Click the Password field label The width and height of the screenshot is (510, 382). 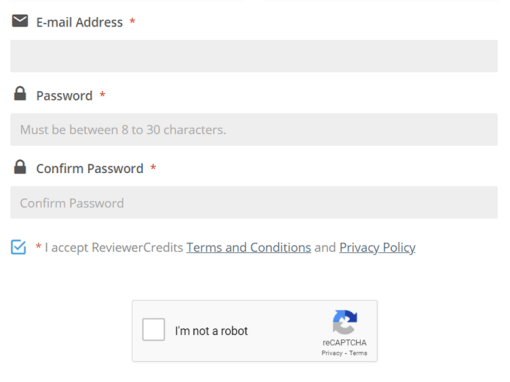coord(64,96)
